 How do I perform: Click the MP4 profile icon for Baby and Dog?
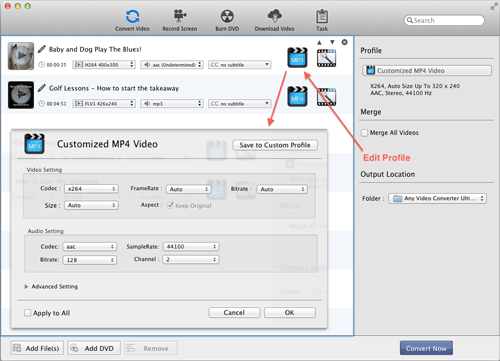point(297,57)
